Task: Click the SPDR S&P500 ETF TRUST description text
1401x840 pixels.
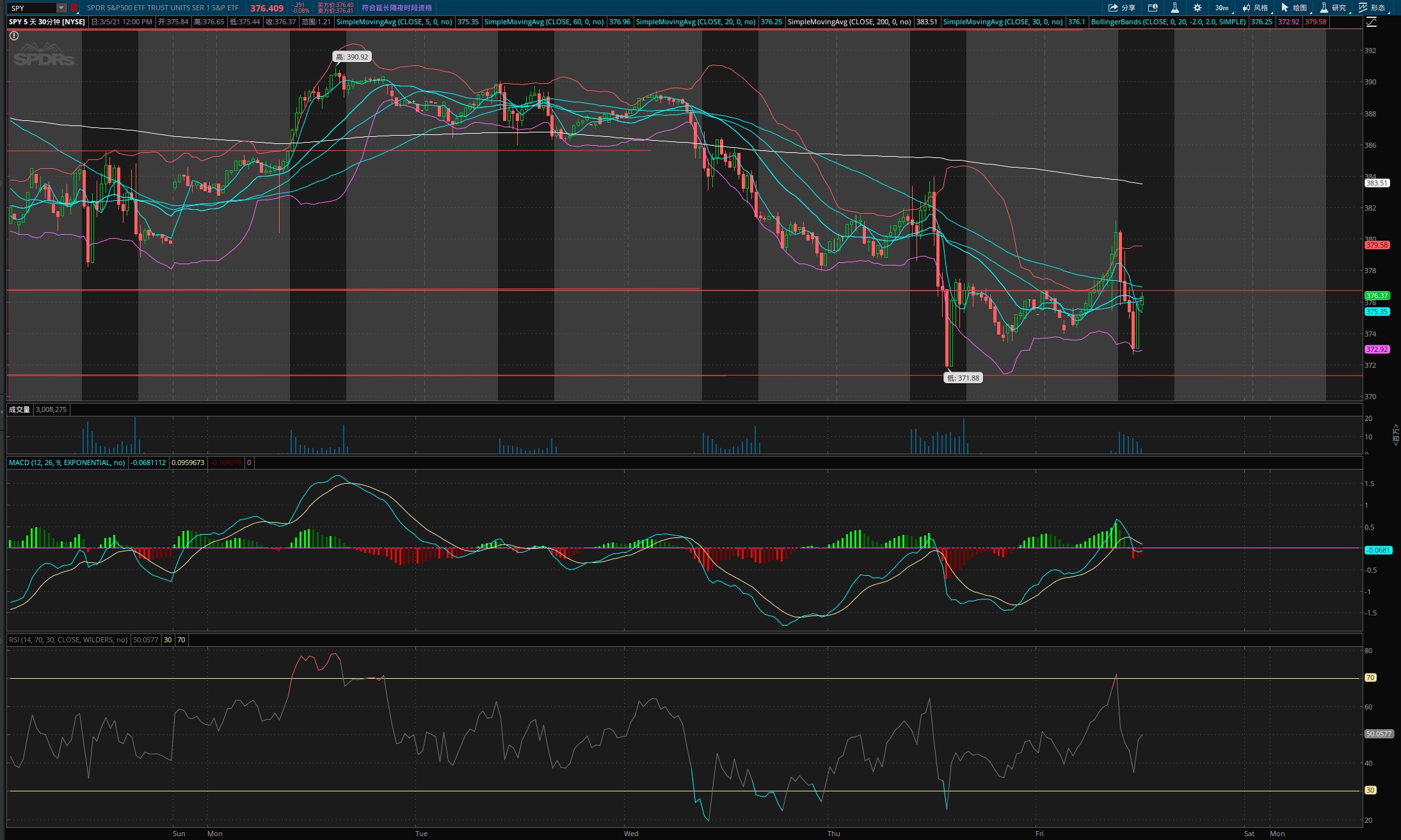Action: pos(163,8)
